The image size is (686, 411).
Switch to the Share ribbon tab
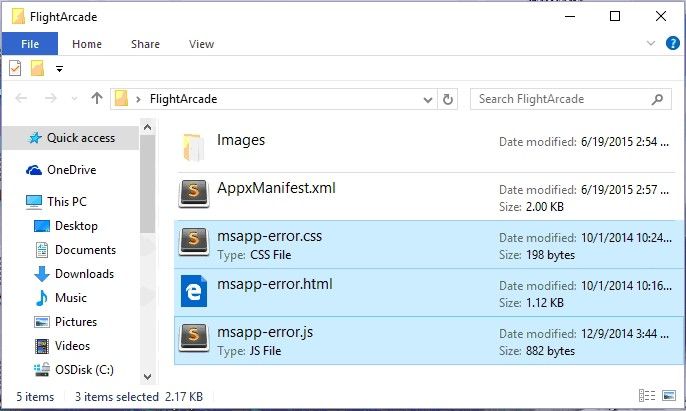[145, 44]
